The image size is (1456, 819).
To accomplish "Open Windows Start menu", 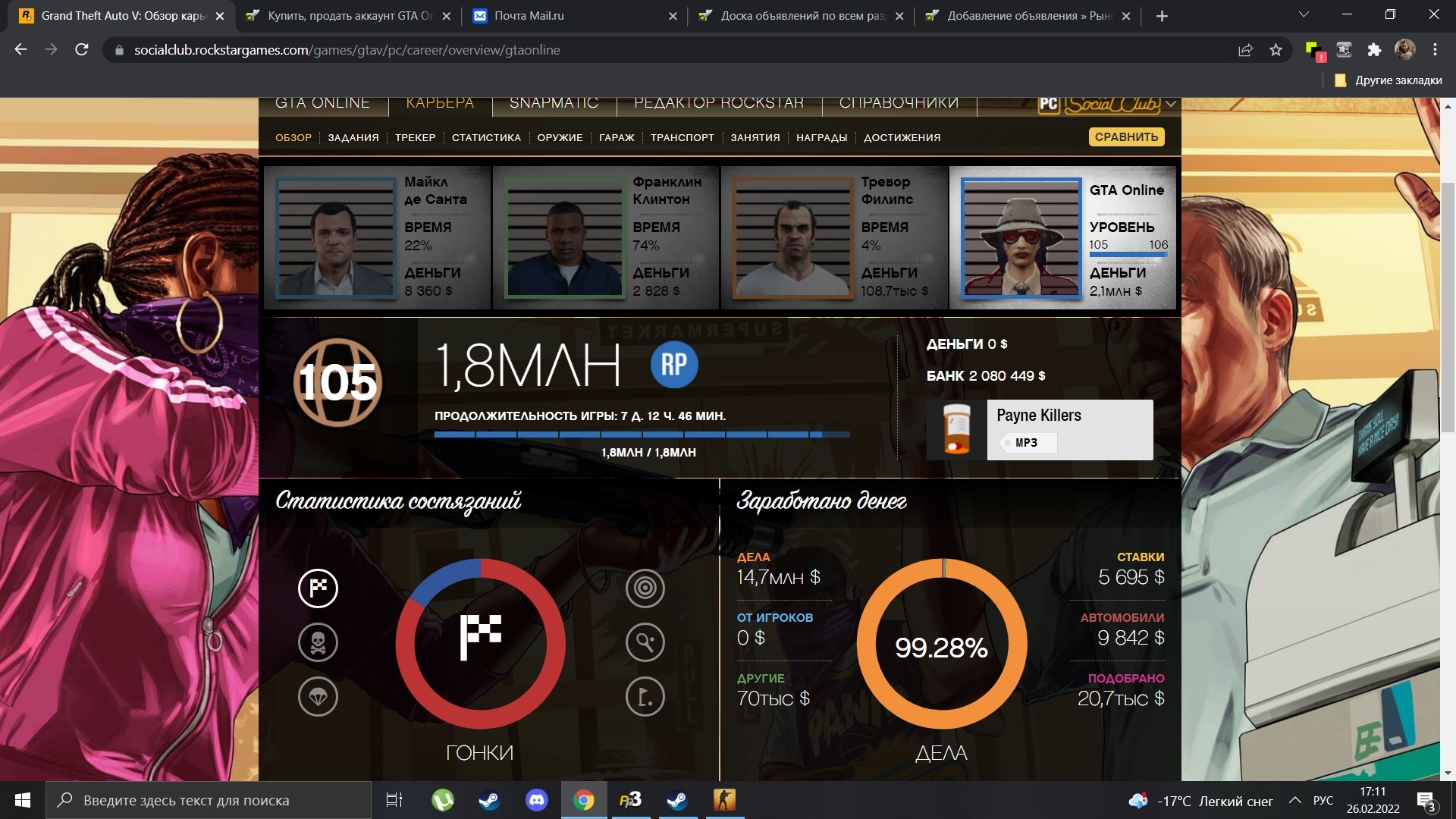I will pos(23,800).
